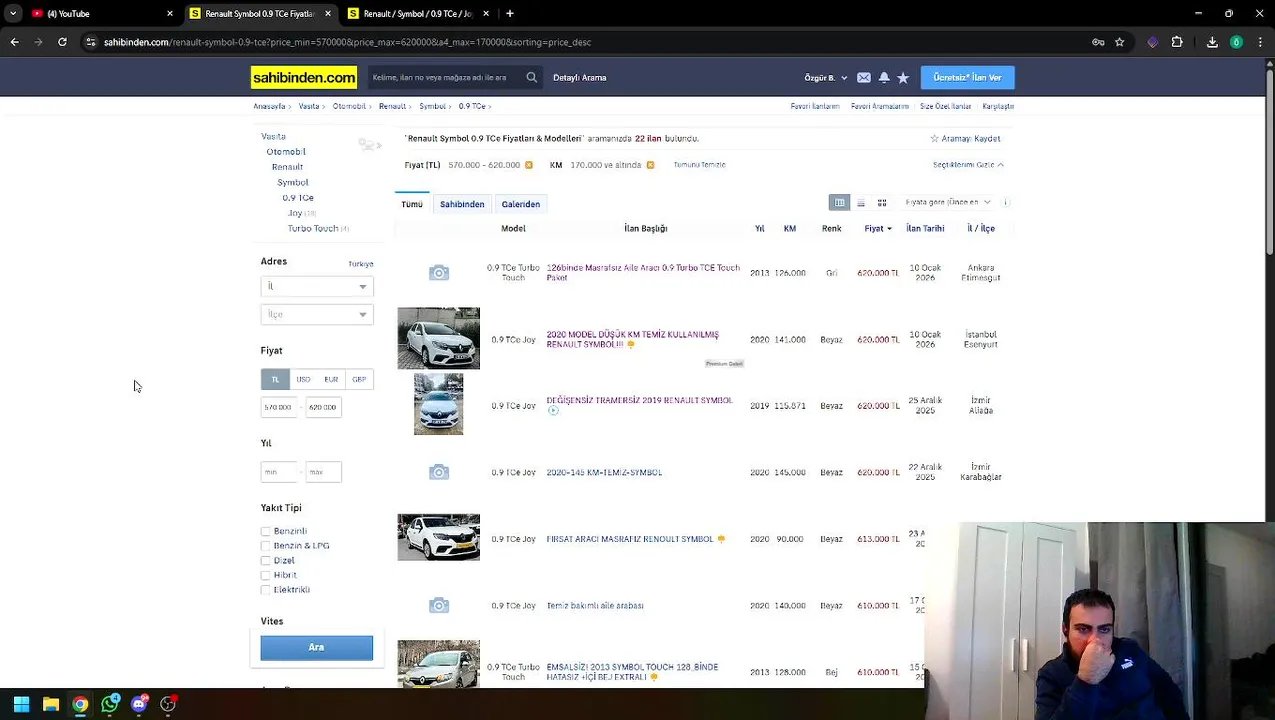Check the Dizel fuel type

pos(265,561)
